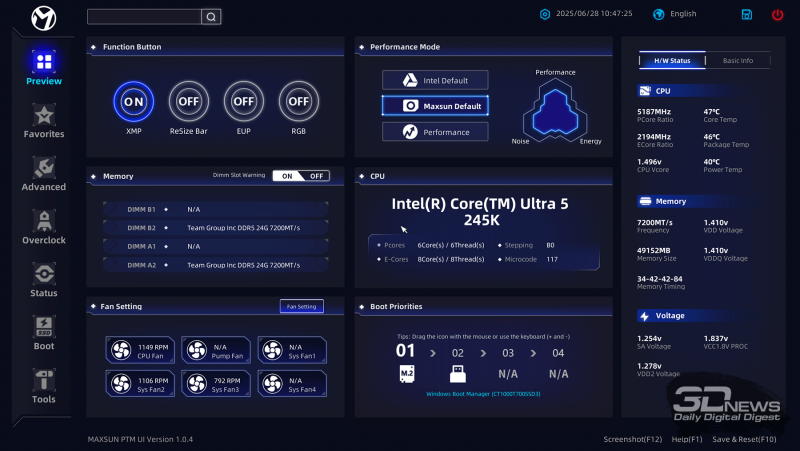Click the 1.254v SA Voltage value
Image resolution: width=800 pixels, height=451 pixels.
[x=649, y=338]
